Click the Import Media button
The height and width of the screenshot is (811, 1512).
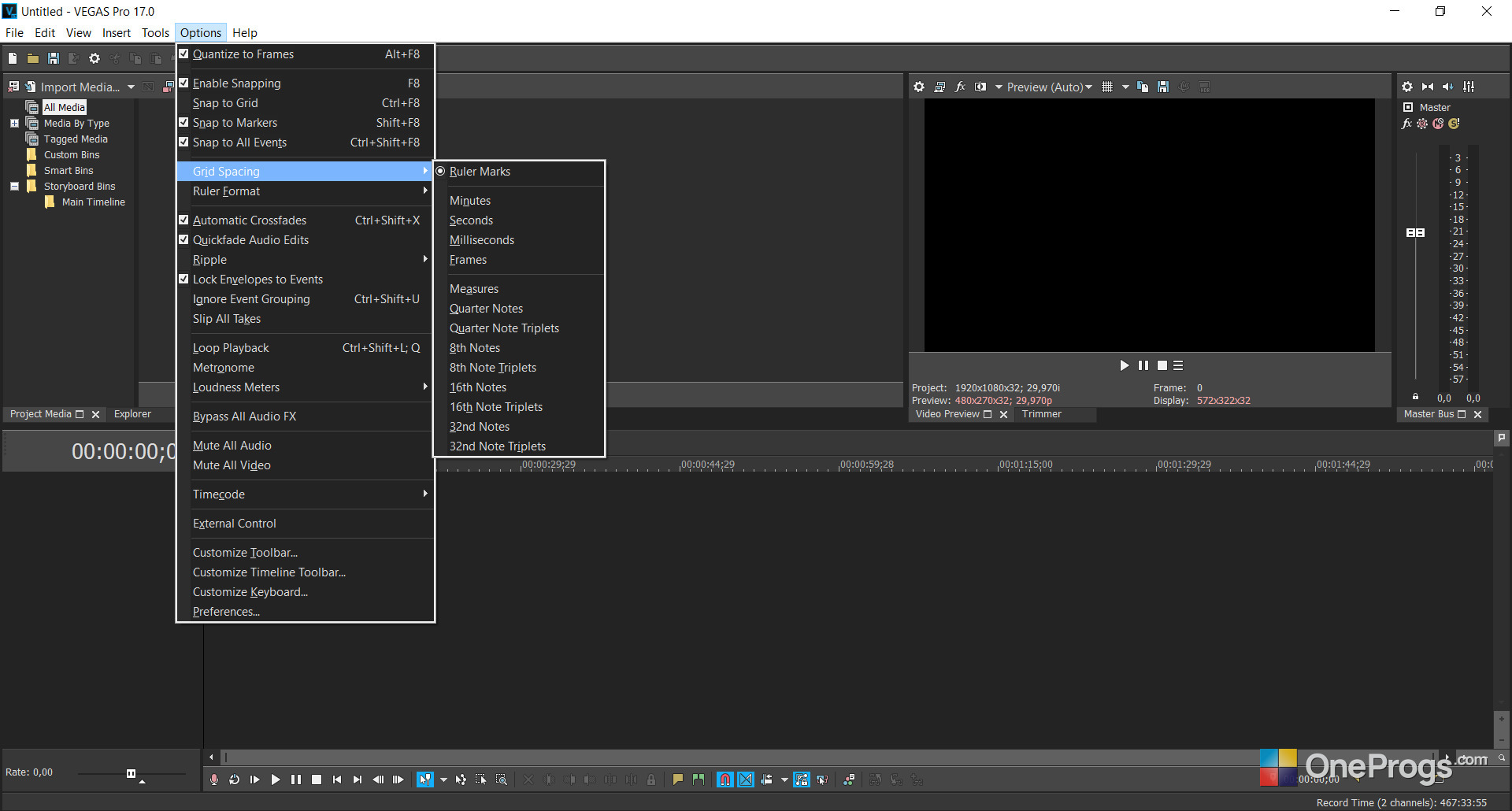click(x=73, y=87)
